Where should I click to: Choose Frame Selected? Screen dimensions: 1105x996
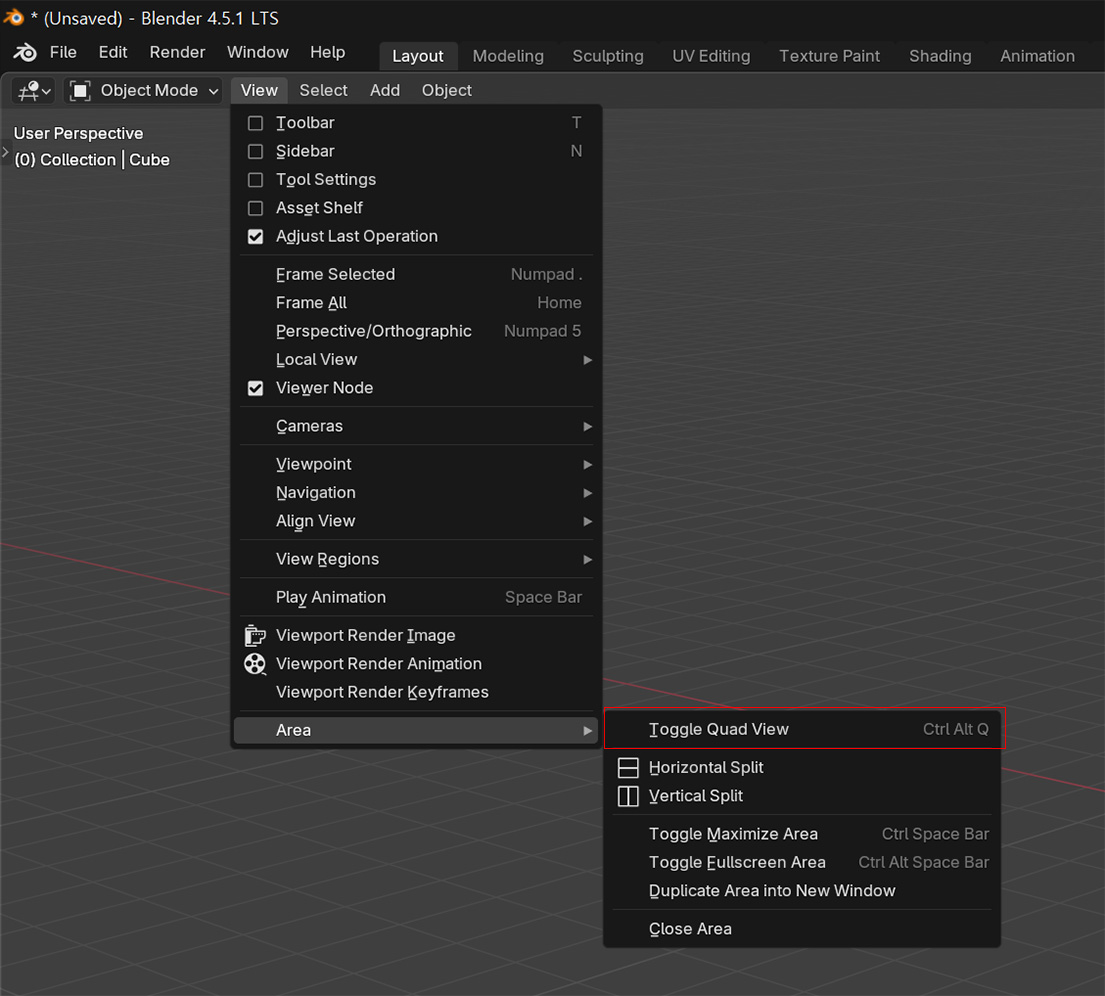tap(416, 274)
